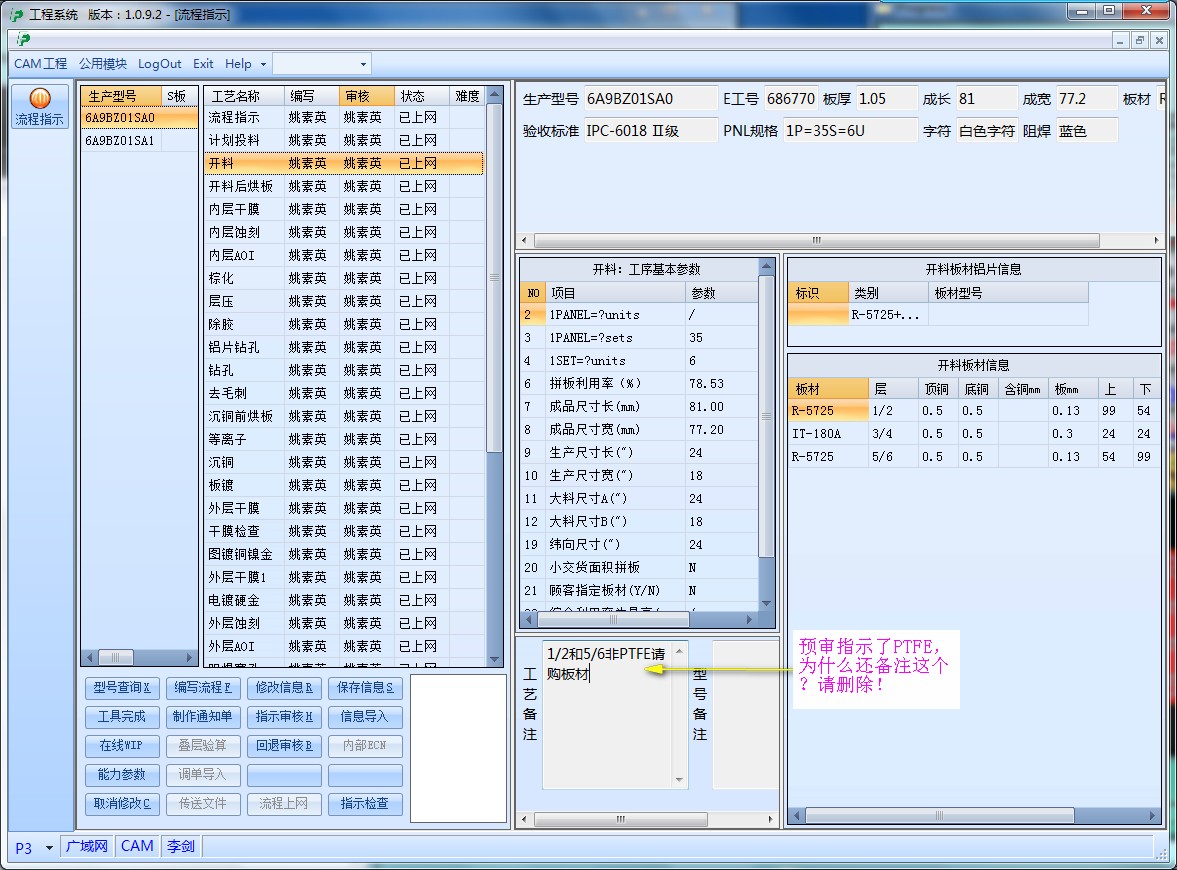Click the 型号查询 button
The width and height of the screenshot is (1177, 870).
pyautogui.click(x=122, y=688)
